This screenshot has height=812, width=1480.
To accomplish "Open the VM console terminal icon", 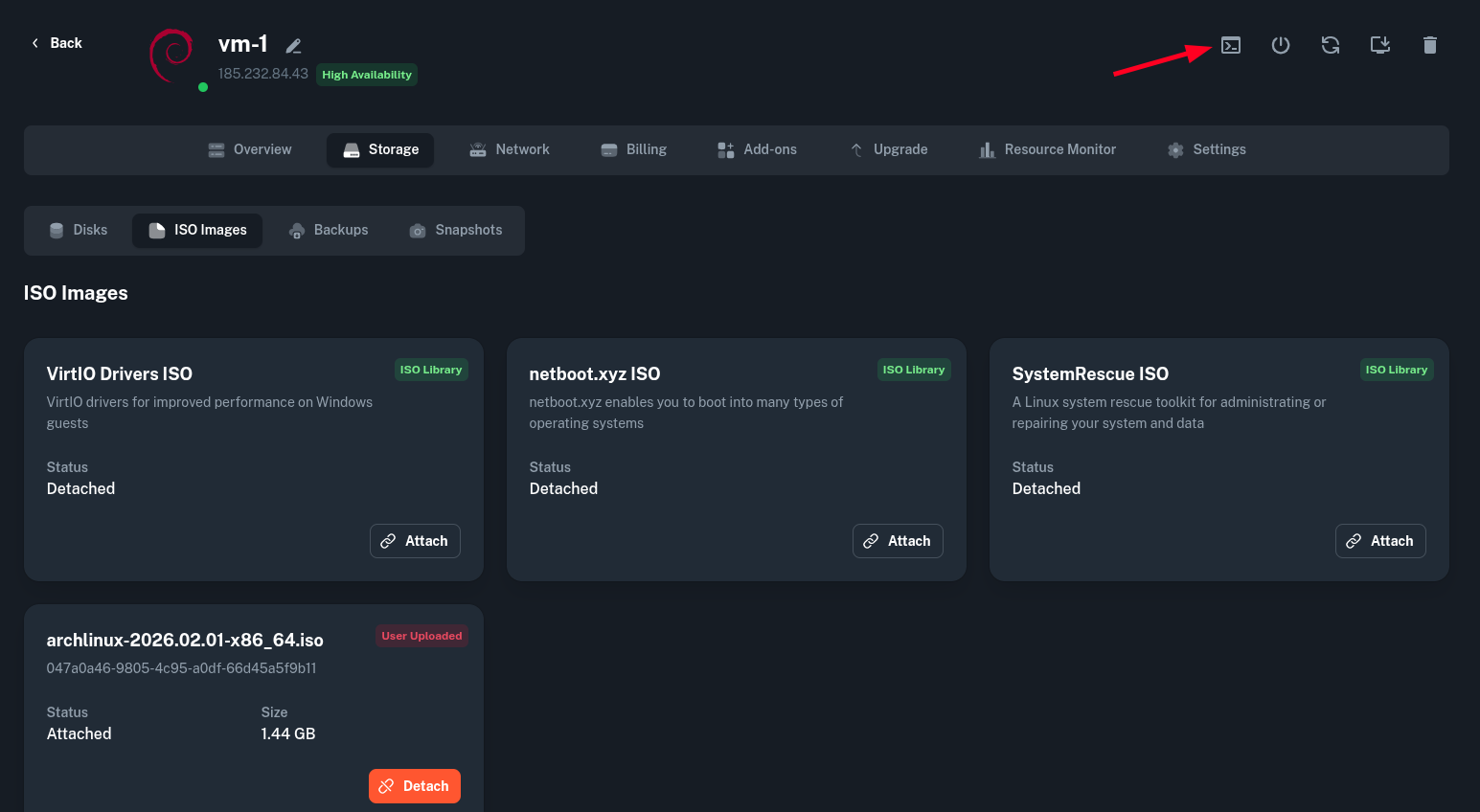I will tap(1230, 45).
